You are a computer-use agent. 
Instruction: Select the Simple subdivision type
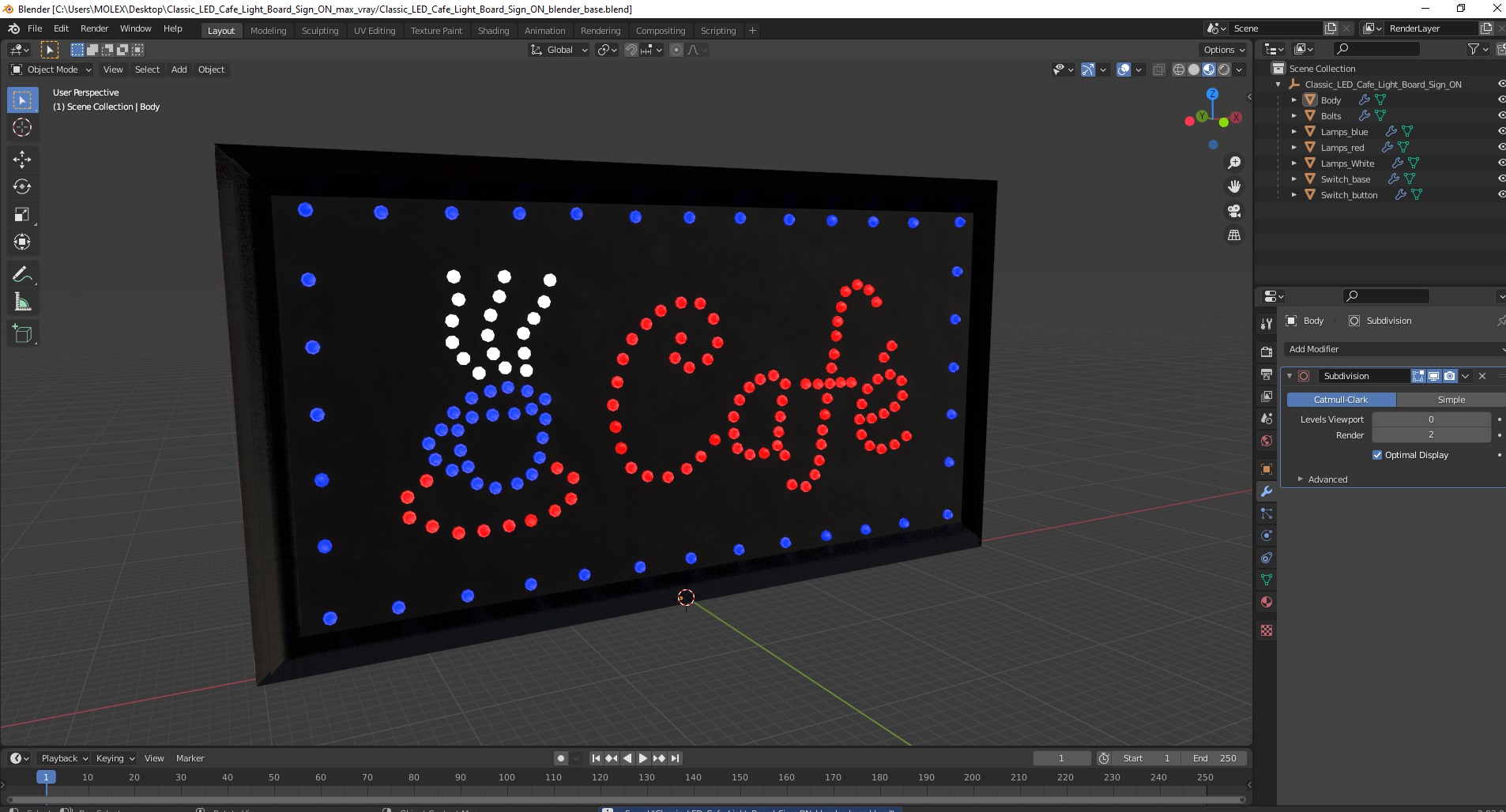[x=1451, y=400]
